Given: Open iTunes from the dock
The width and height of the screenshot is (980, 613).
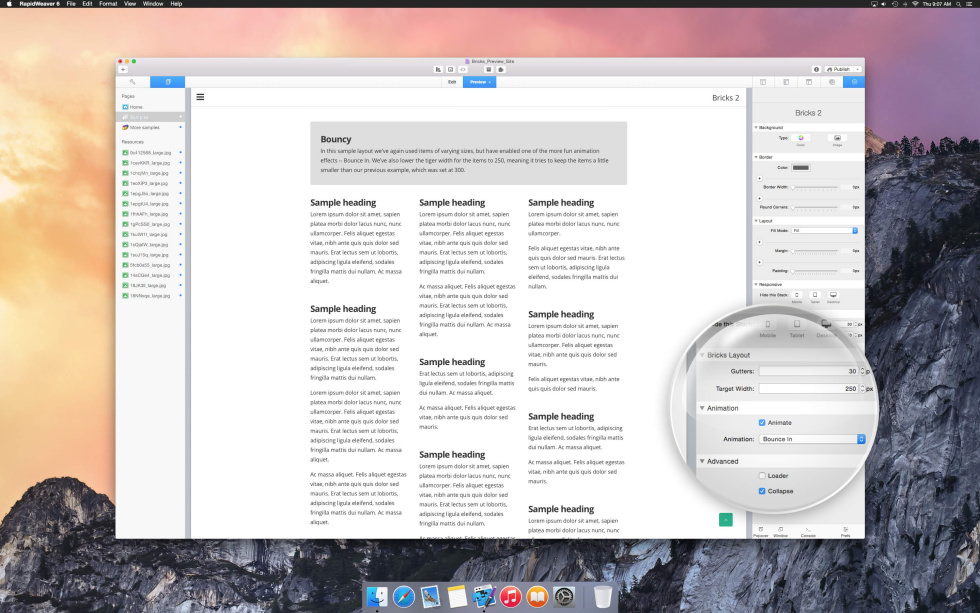Looking at the screenshot, I should (x=510, y=597).
